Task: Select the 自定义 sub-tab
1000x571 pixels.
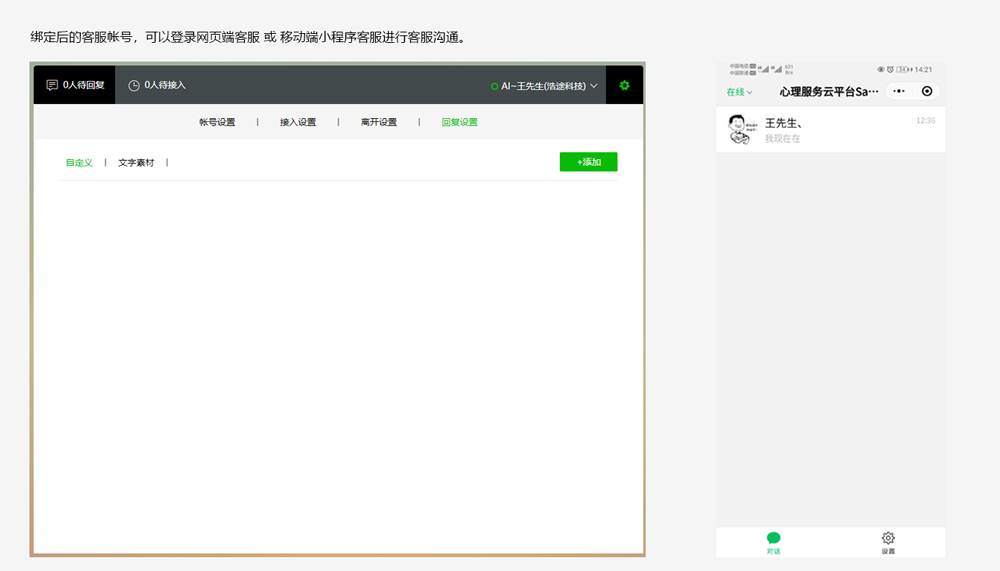Action: 79,163
